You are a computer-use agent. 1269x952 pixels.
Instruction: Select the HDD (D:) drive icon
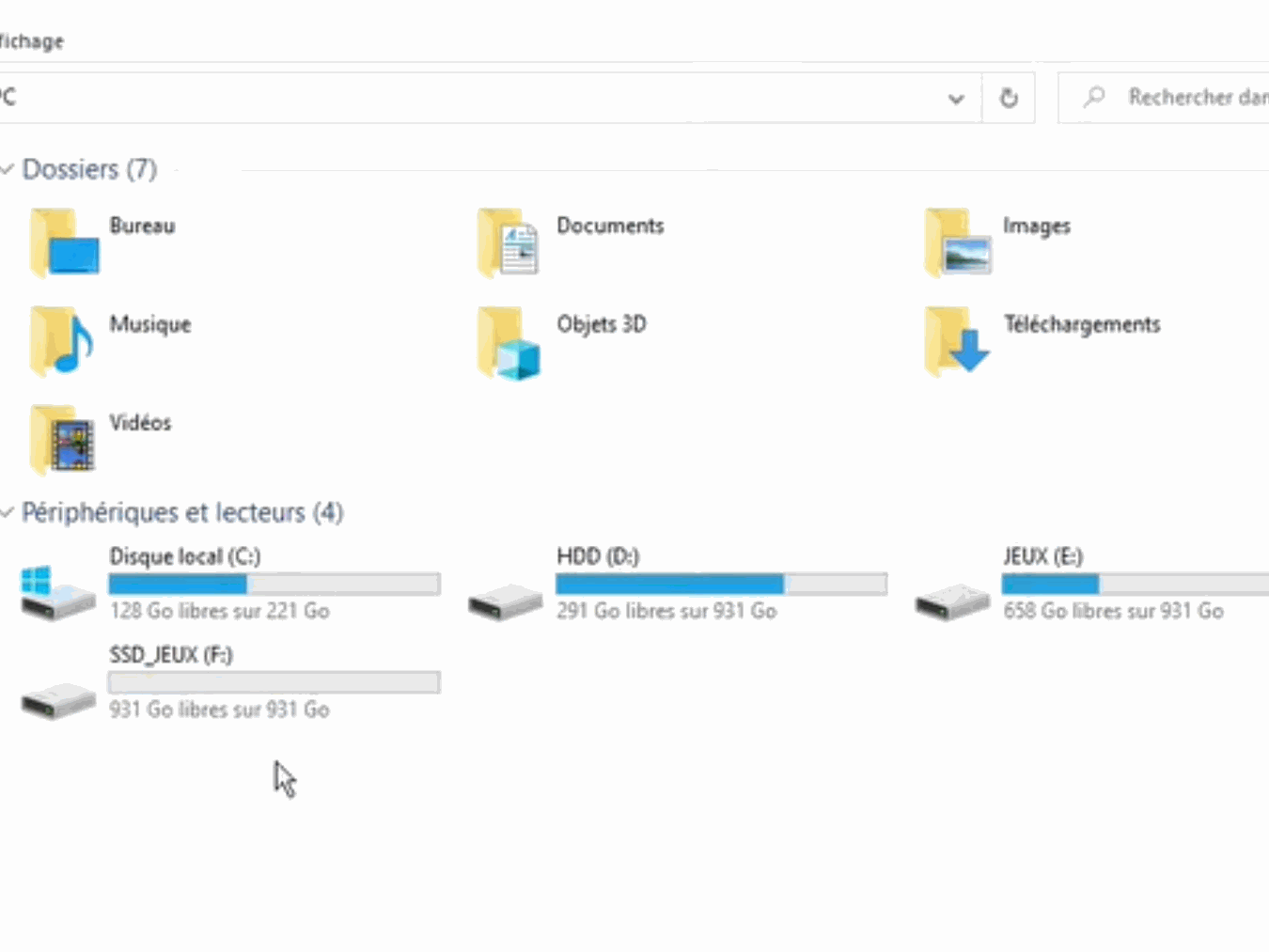tap(505, 601)
